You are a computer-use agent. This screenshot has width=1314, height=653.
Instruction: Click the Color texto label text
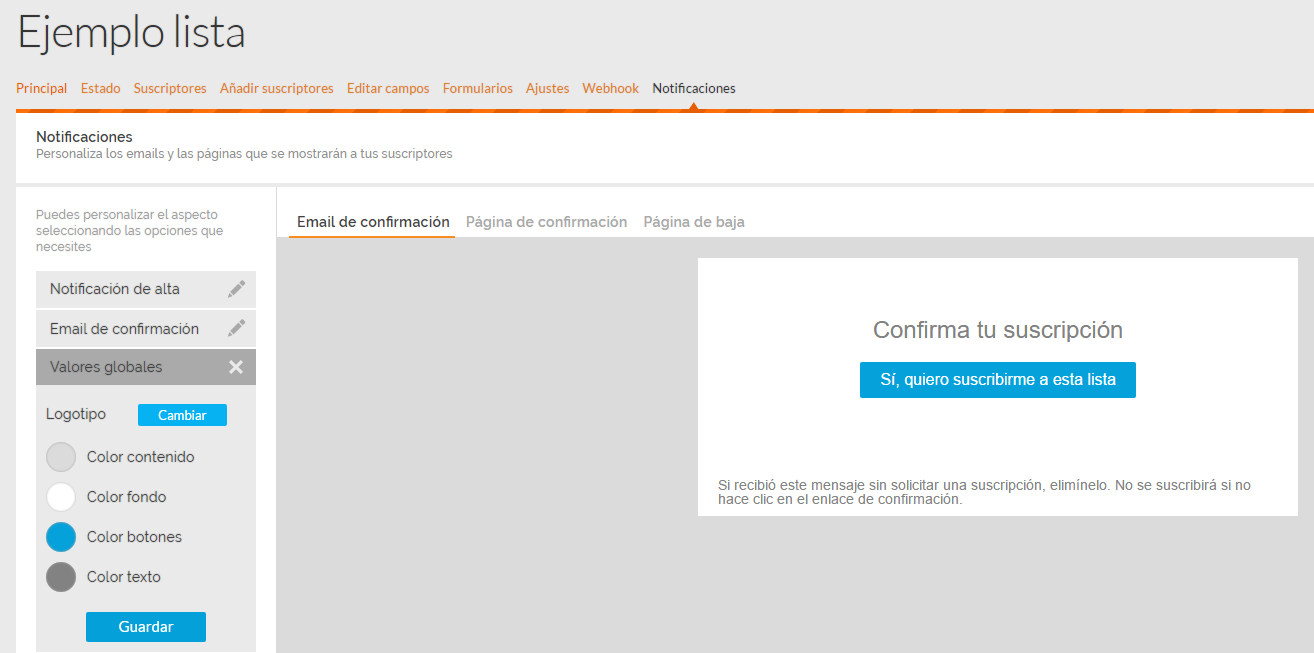click(124, 577)
